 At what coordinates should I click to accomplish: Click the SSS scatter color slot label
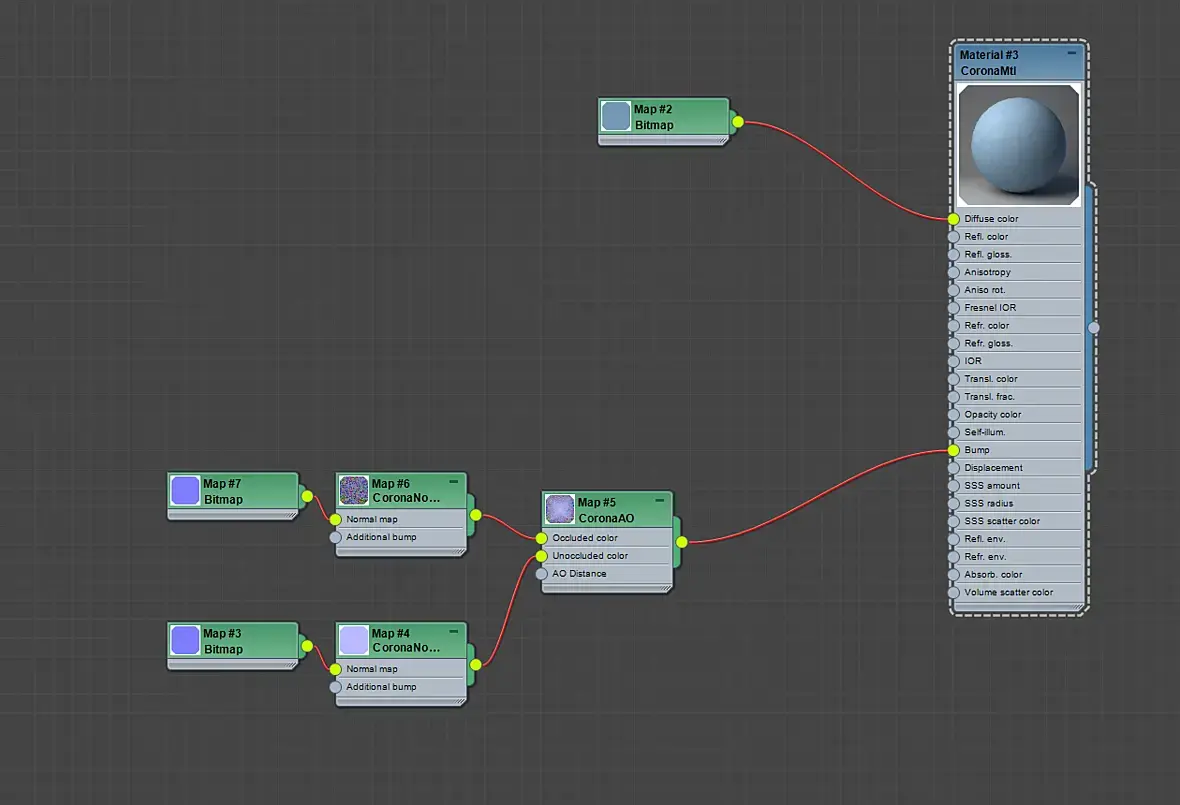pos(1002,521)
